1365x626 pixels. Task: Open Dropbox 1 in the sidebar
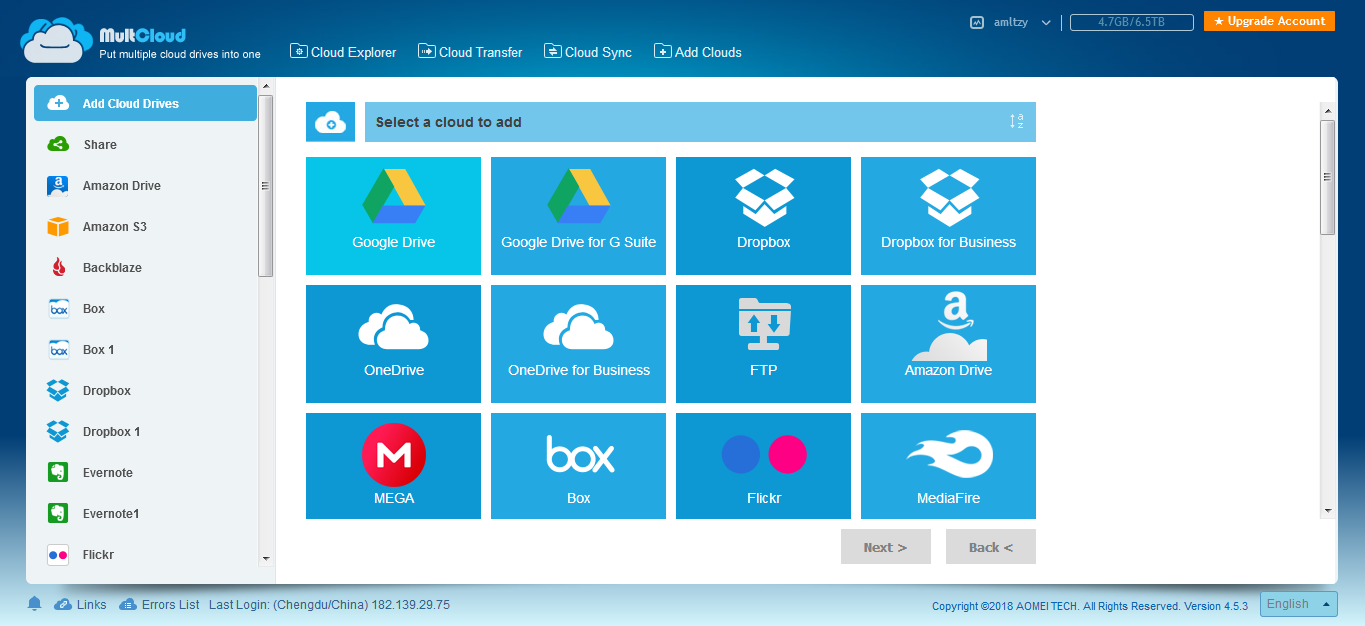tap(145, 431)
